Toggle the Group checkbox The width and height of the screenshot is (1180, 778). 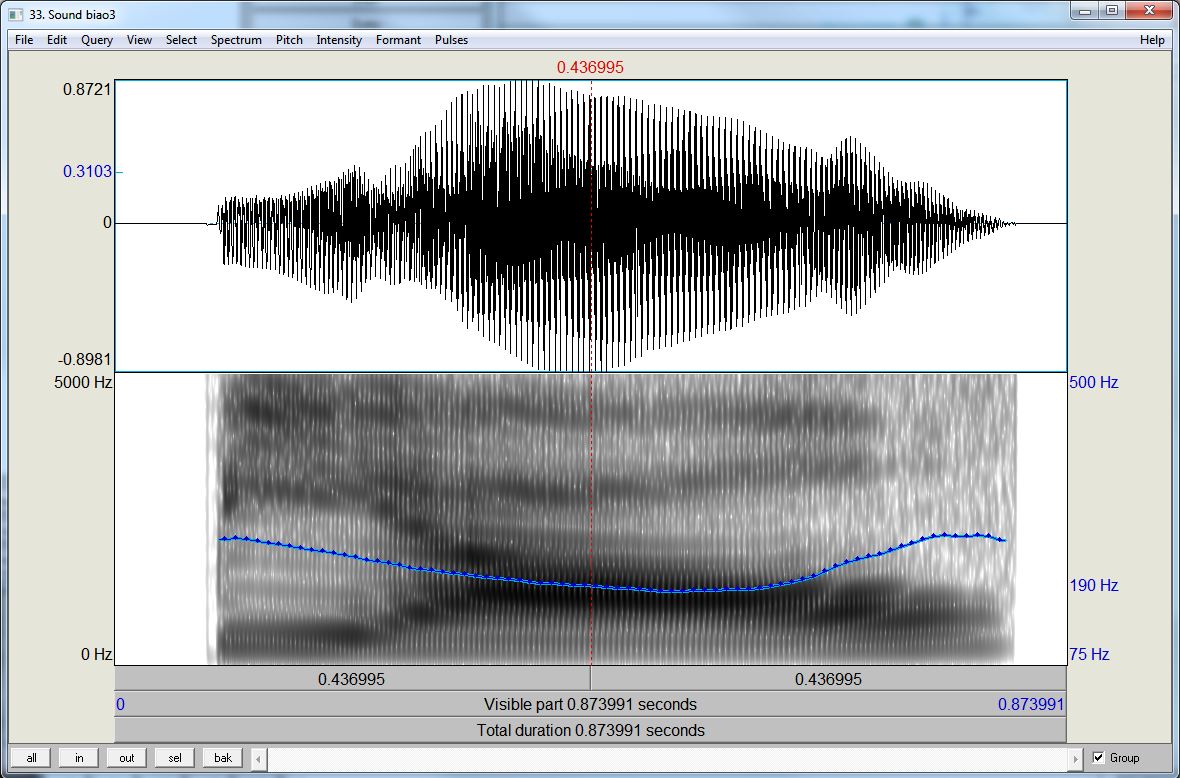click(x=1099, y=758)
